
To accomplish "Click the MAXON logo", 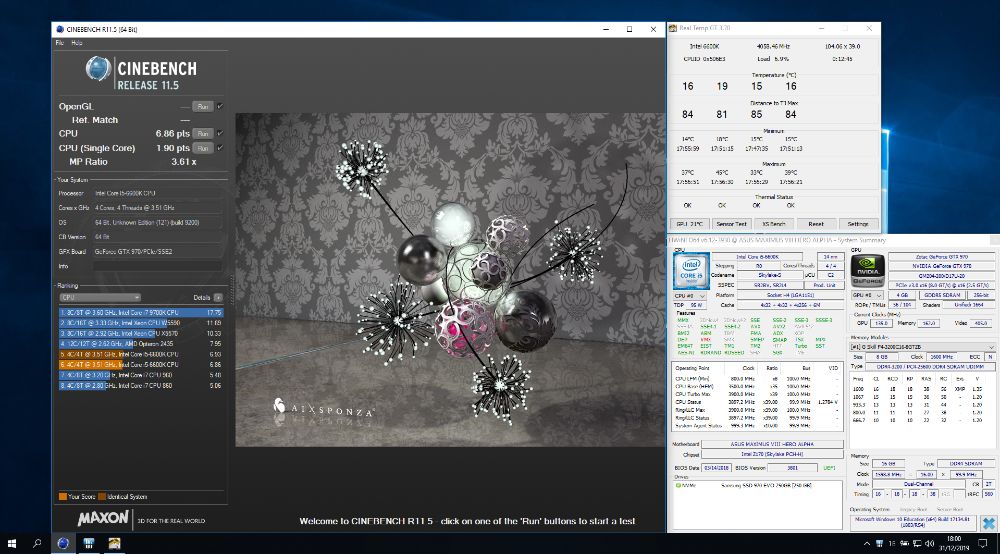I will point(103,518).
